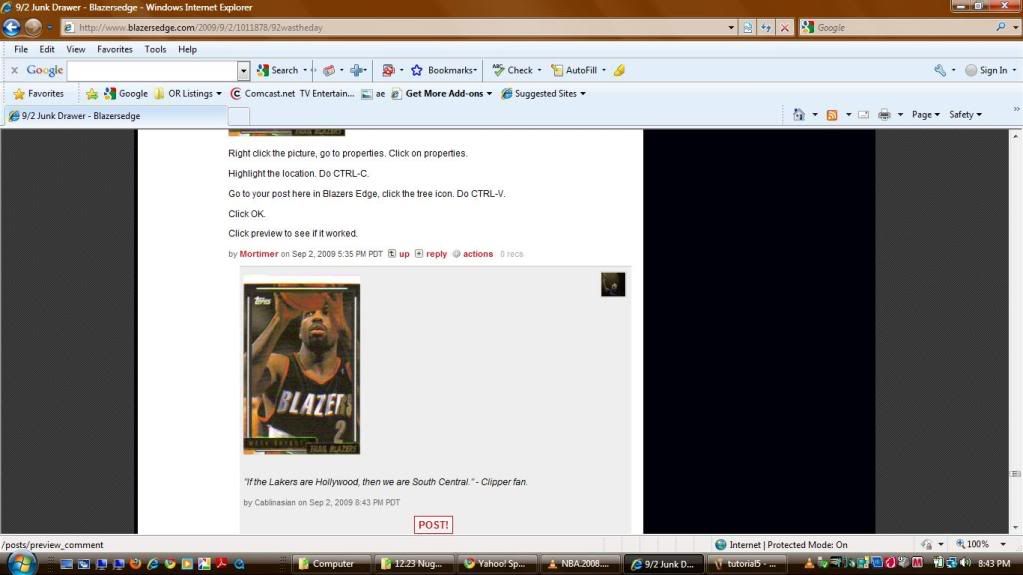The height and width of the screenshot is (575, 1023).
Task: Switch to the Computer taskbar window
Action: pyautogui.click(x=331, y=564)
